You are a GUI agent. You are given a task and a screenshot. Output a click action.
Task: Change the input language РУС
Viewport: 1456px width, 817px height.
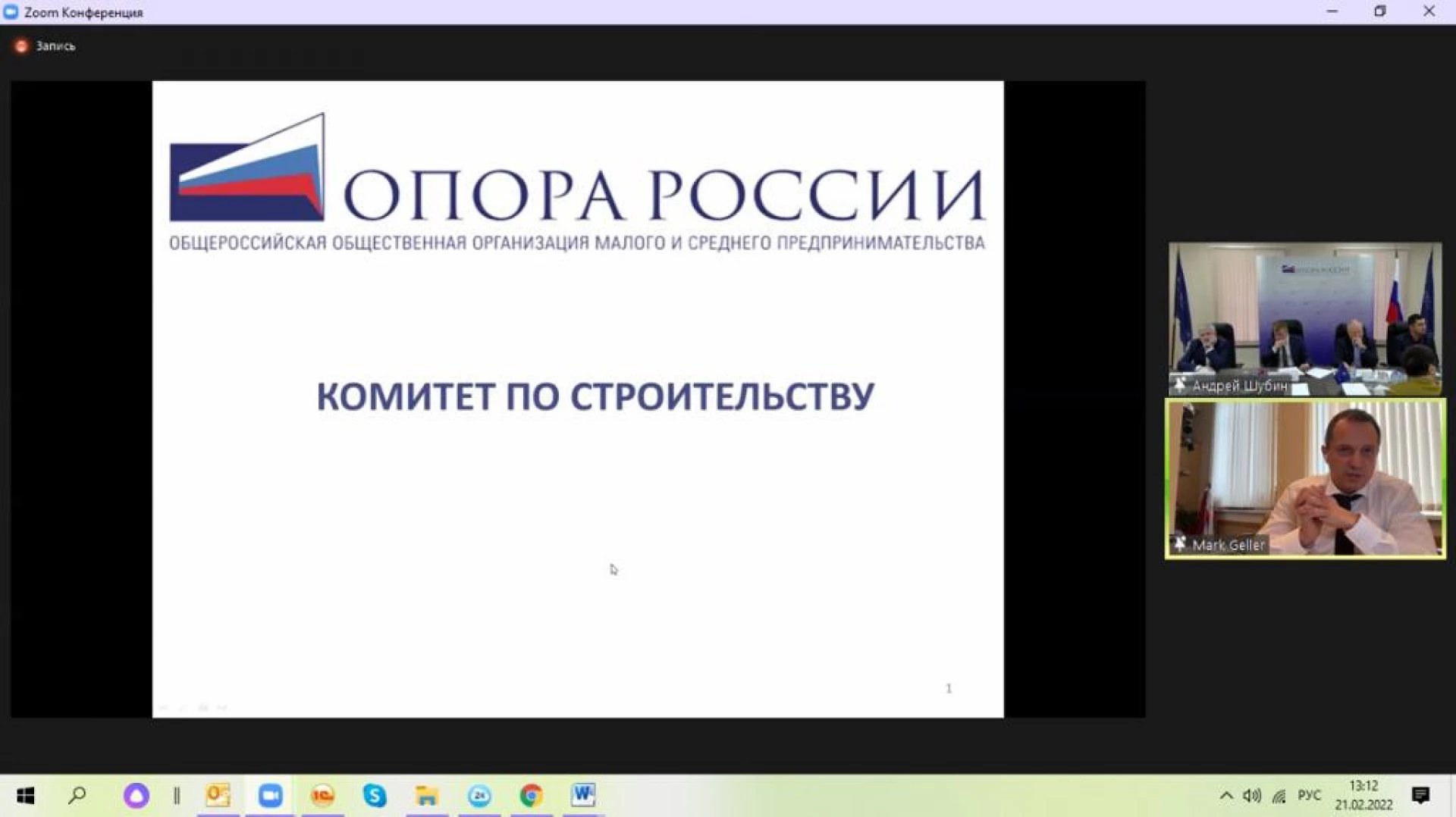(1310, 795)
